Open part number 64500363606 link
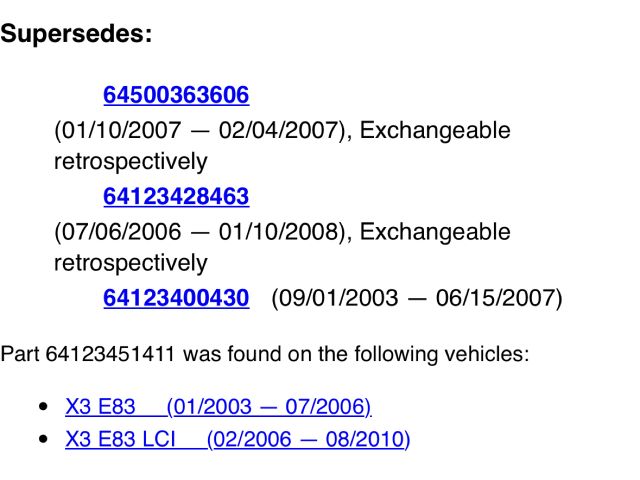This screenshot has width=640, height=480. pyautogui.click(x=176, y=96)
